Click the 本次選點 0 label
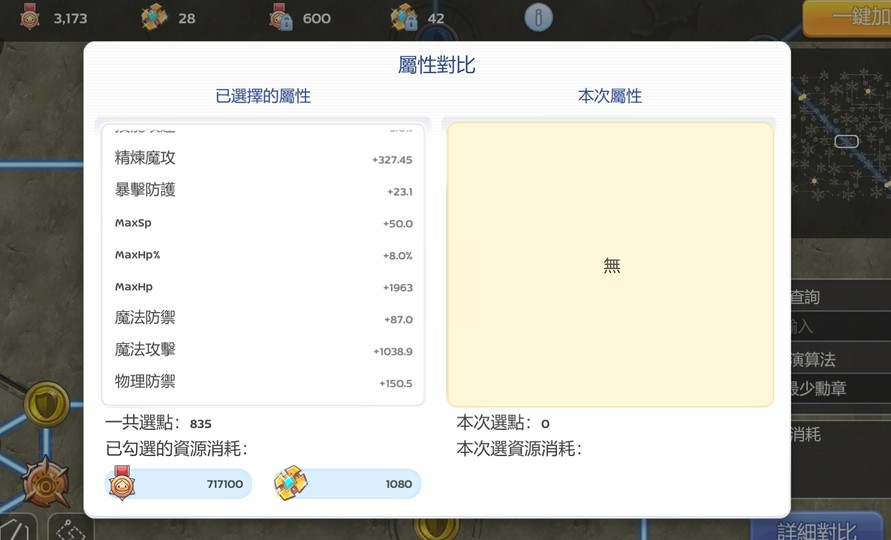891x540 pixels. tap(503, 423)
